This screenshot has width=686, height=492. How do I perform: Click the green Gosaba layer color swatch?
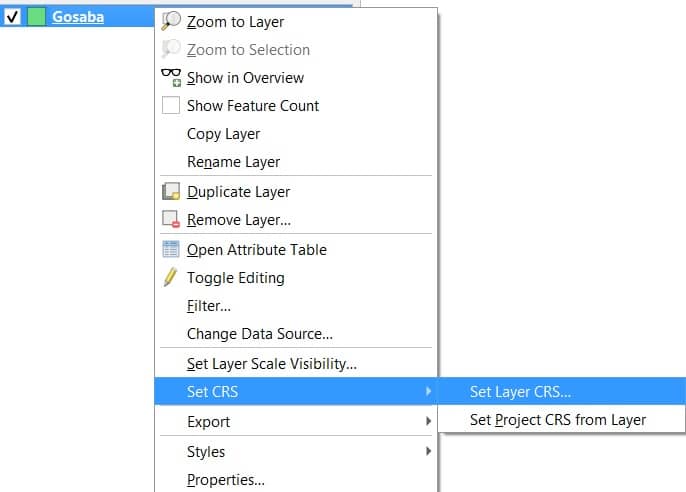(x=36, y=17)
